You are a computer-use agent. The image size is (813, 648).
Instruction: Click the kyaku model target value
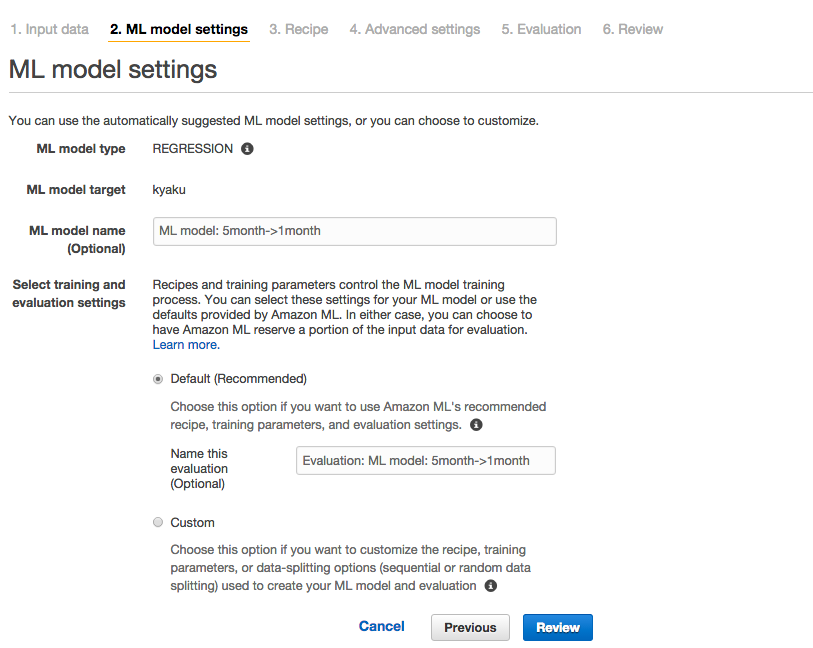169,190
